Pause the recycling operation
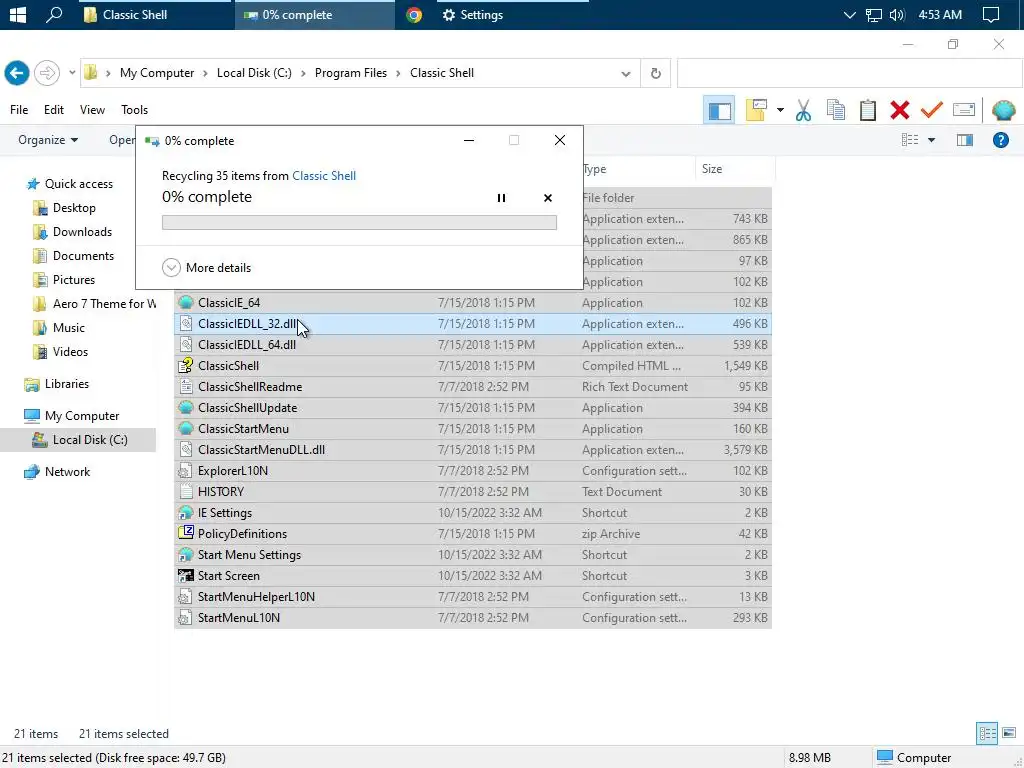 click(501, 198)
